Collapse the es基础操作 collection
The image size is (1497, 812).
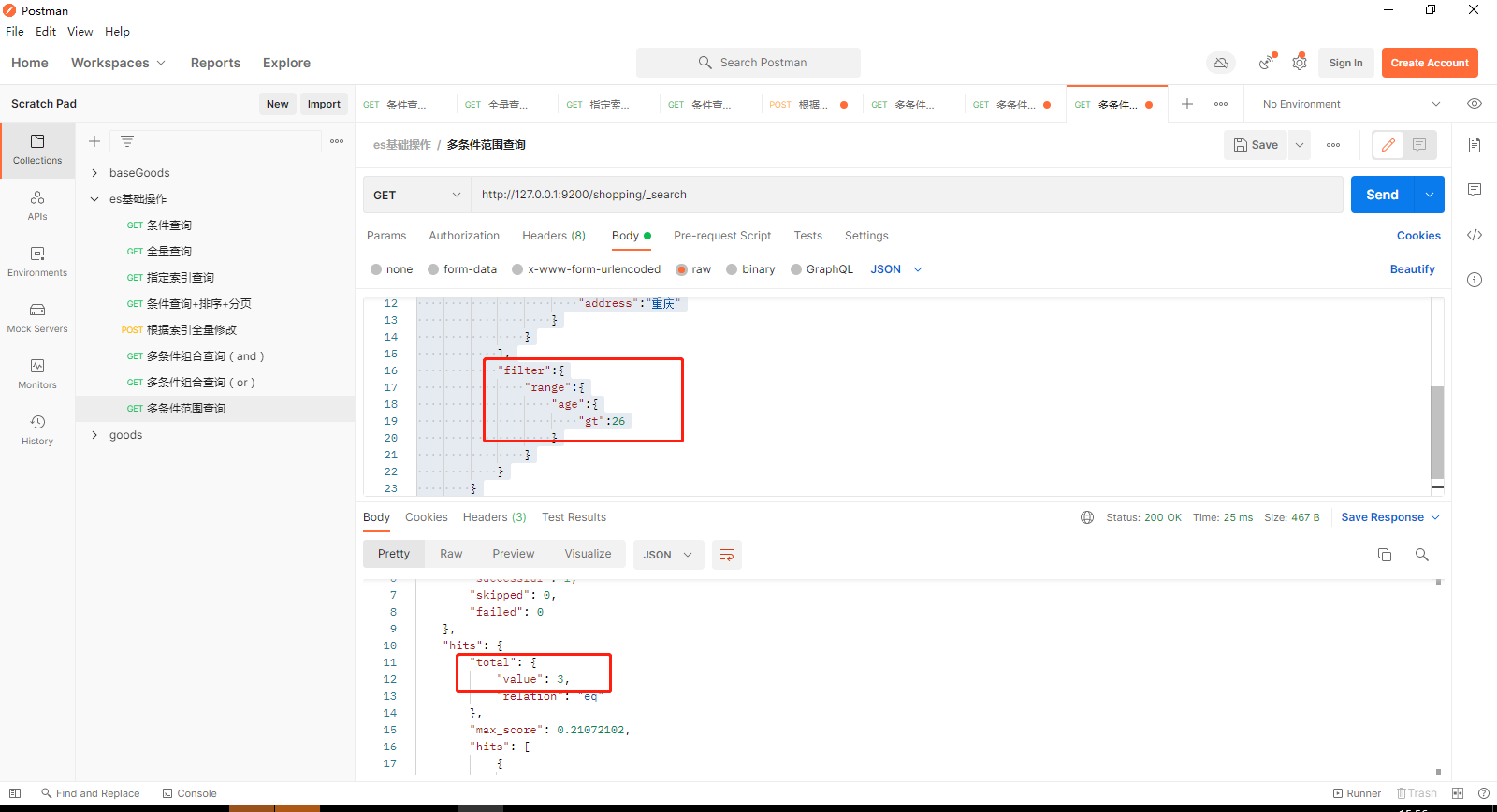(94, 199)
